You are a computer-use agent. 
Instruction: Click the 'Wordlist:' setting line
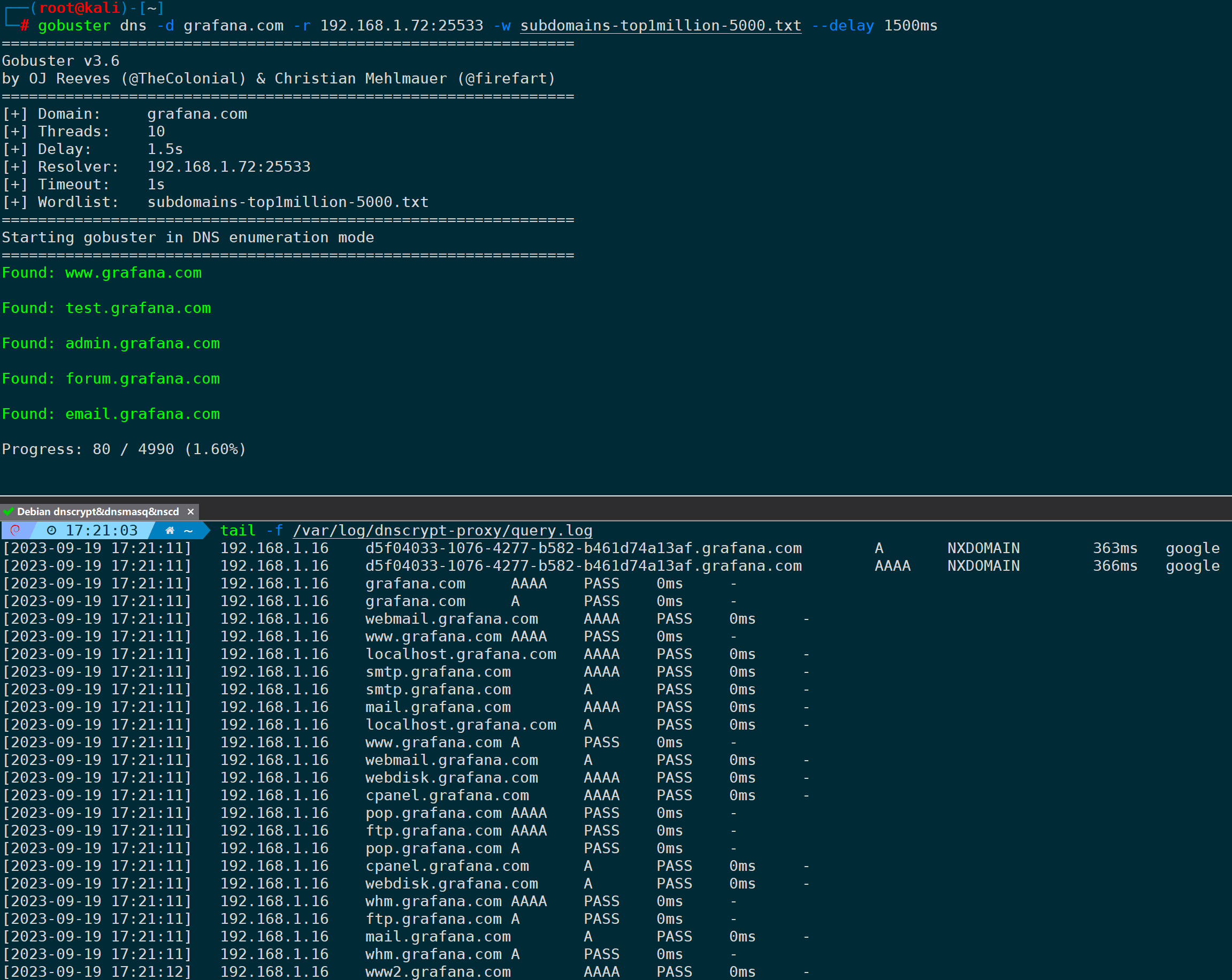(x=216, y=202)
